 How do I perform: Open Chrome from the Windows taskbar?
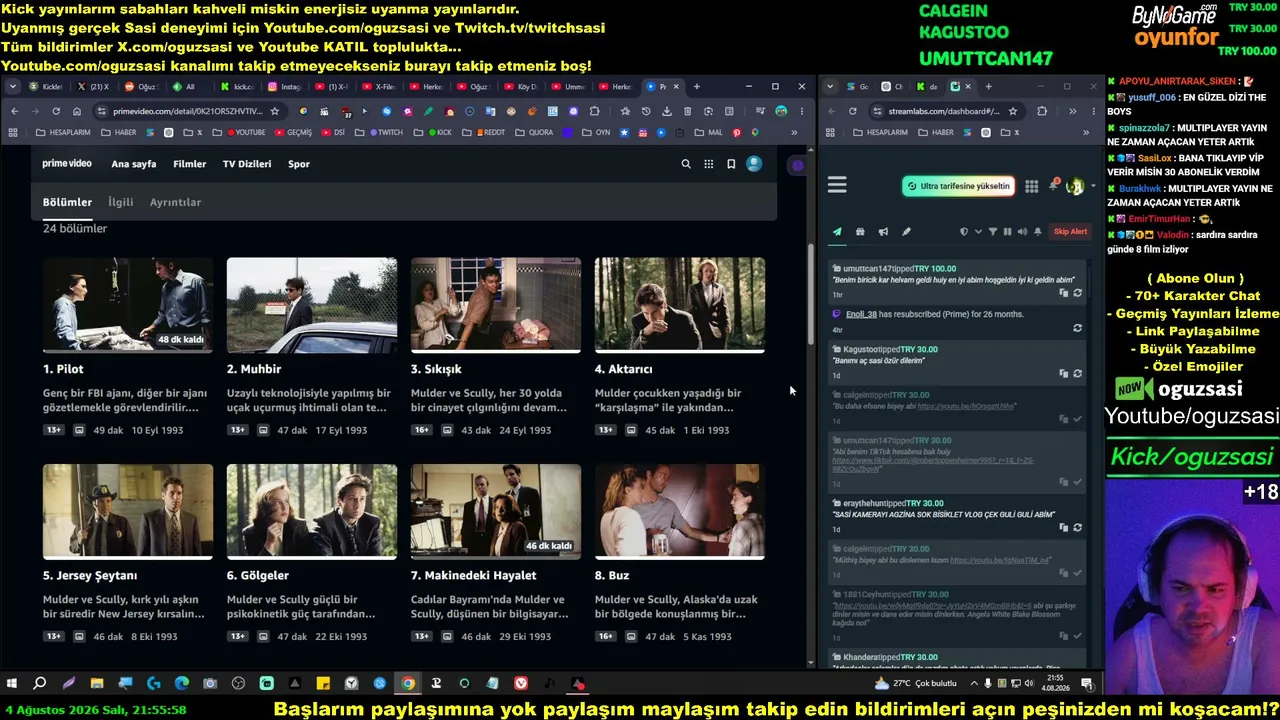408,684
